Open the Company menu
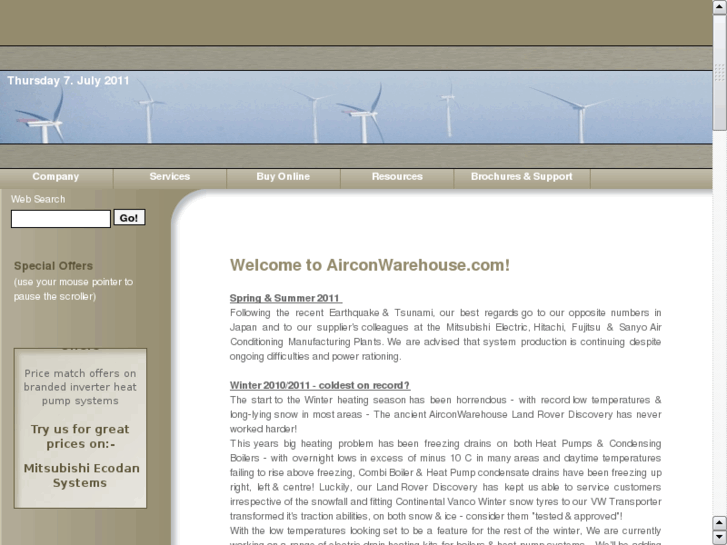Viewport: 727px width, 545px height. (x=56, y=177)
